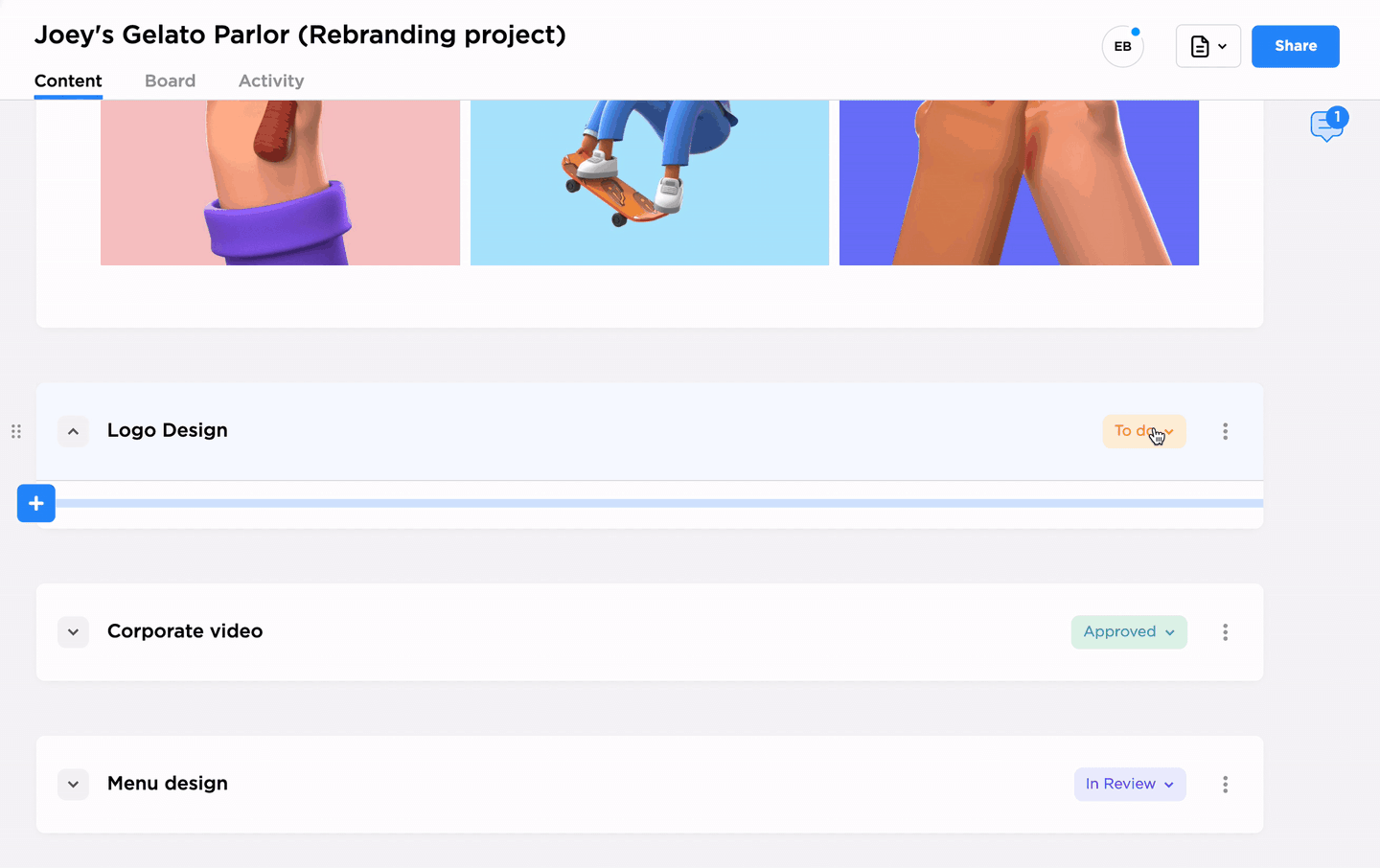The width and height of the screenshot is (1380, 868).
Task: Click the blue Share button
Action: click(1296, 46)
